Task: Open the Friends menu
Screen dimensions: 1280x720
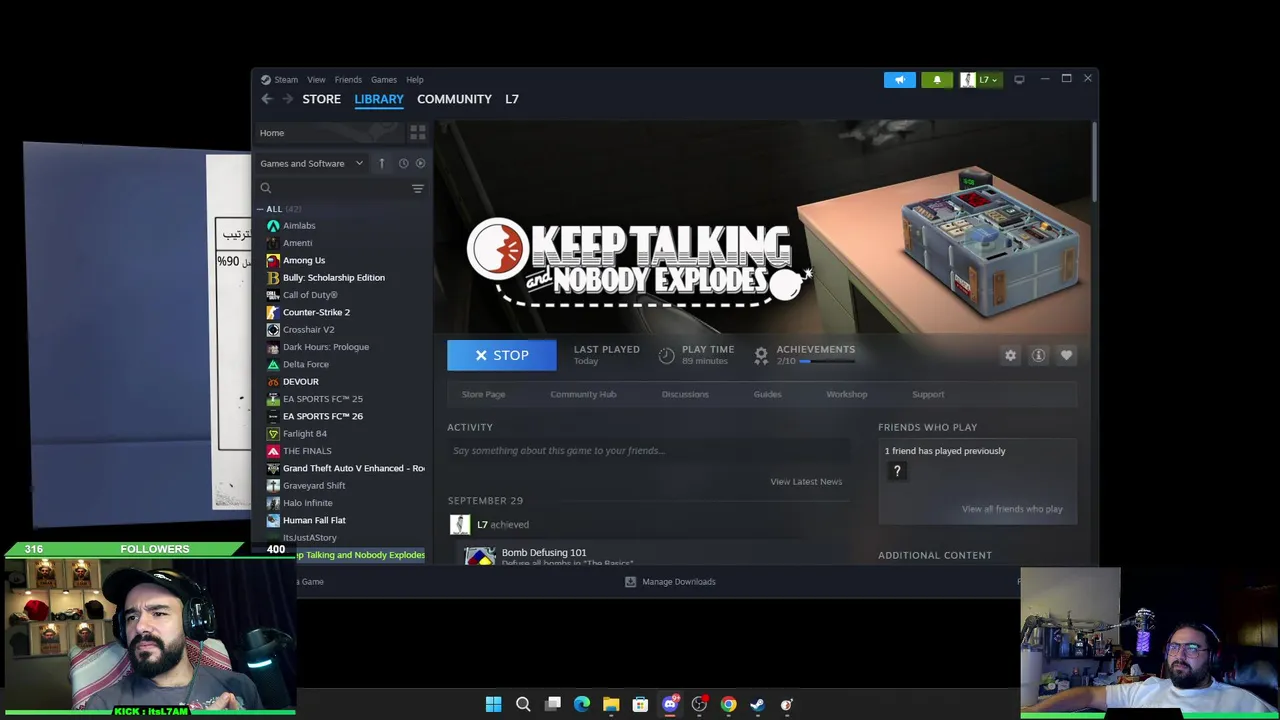Action: point(348,80)
